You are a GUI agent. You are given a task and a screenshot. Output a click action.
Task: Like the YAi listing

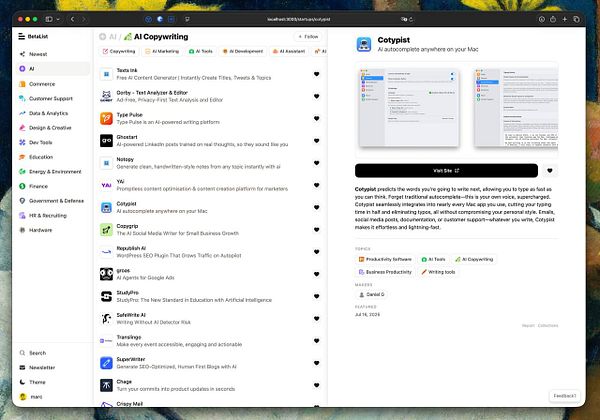click(316, 185)
